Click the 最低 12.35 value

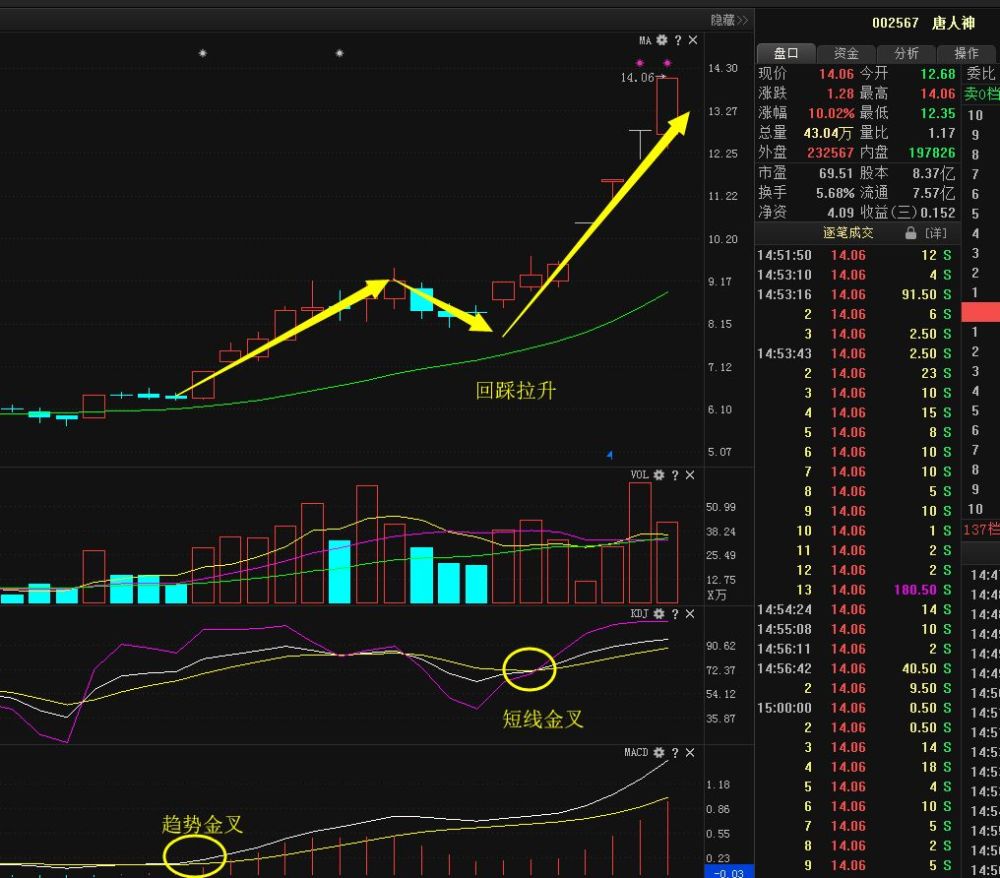(x=938, y=113)
